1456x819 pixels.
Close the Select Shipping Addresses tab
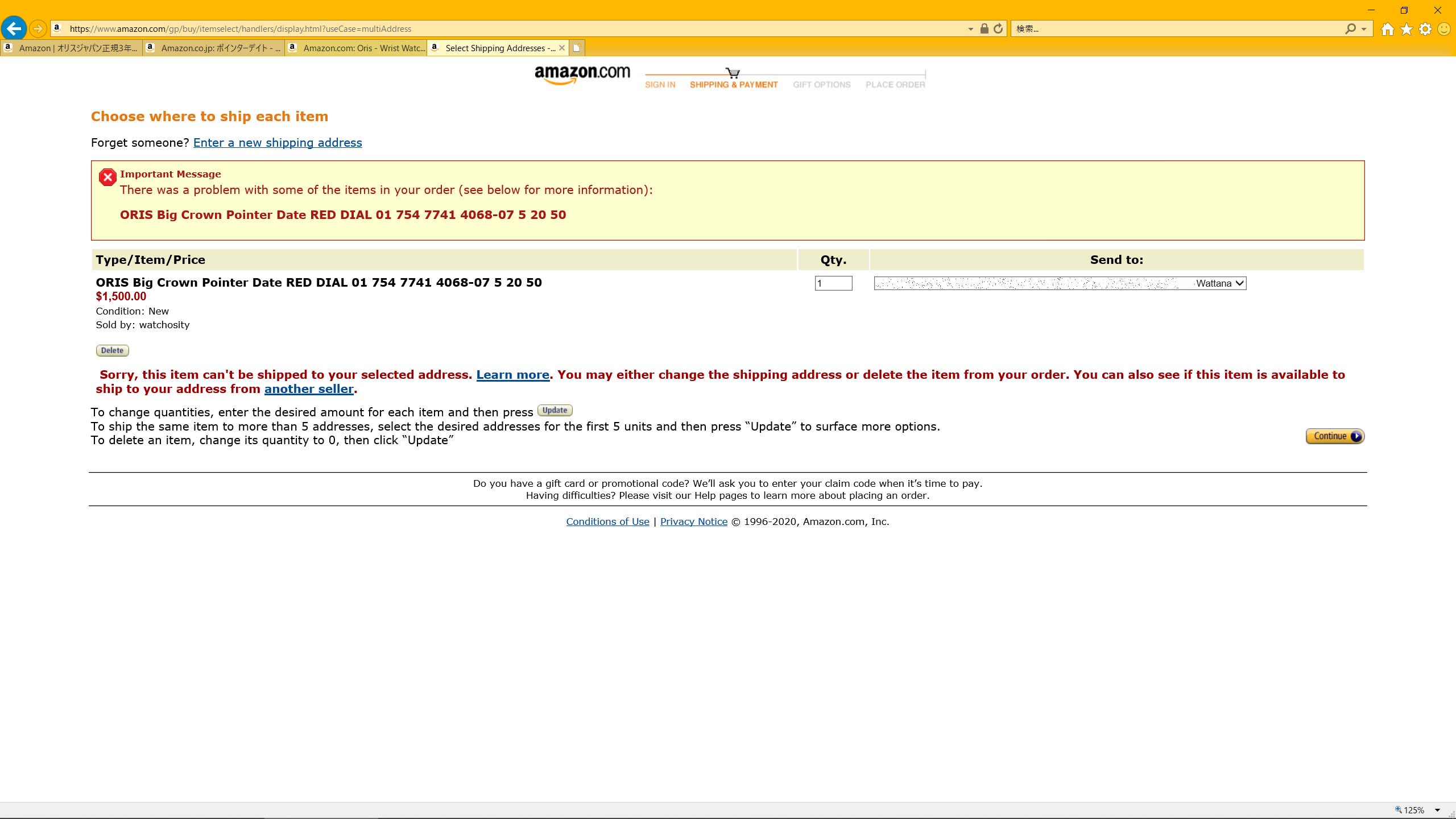click(562, 48)
